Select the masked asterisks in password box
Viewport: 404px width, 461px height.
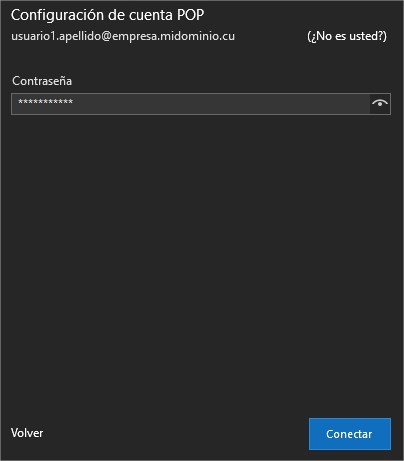coord(46,102)
